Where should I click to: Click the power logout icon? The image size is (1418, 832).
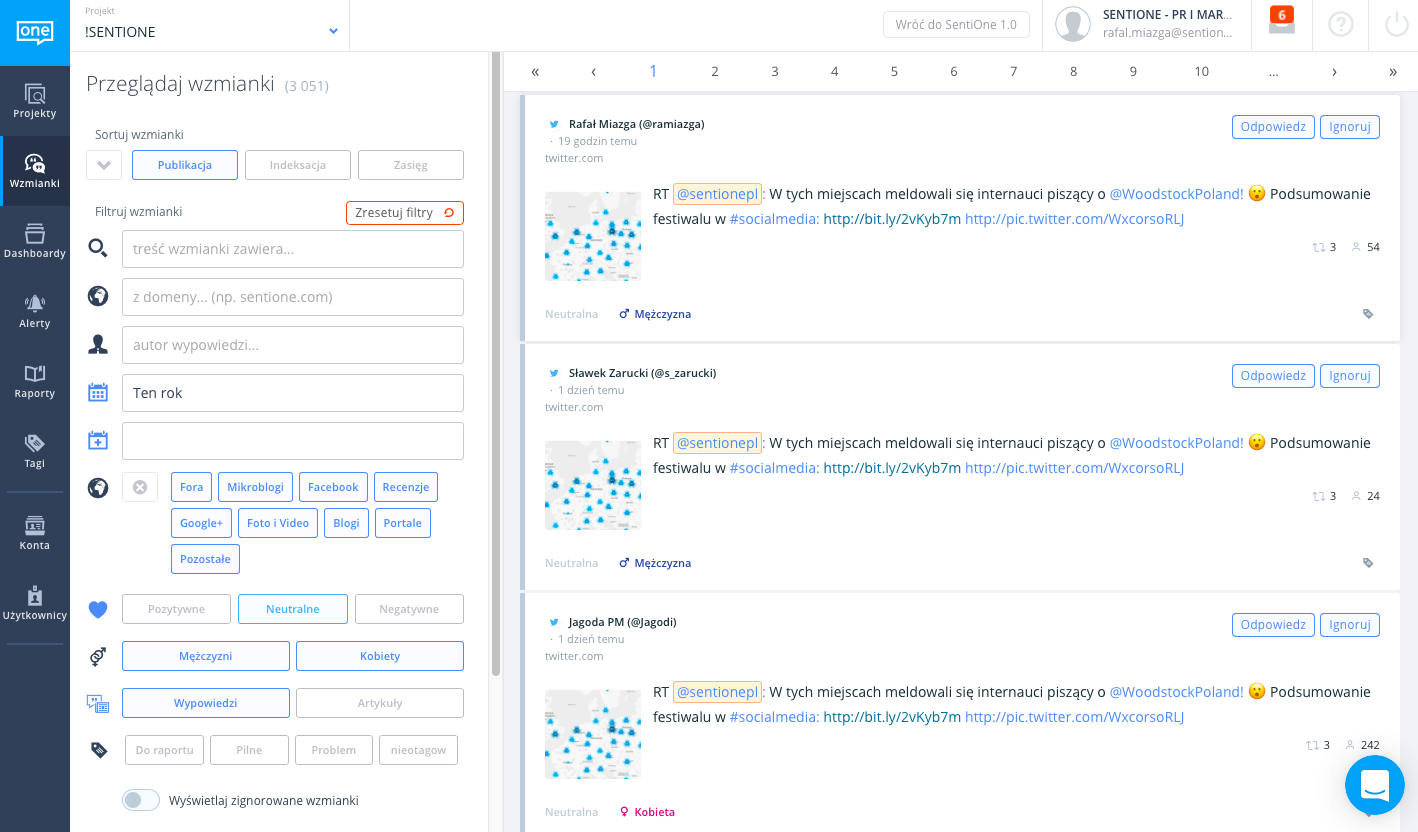click(x=1396, y=25)
